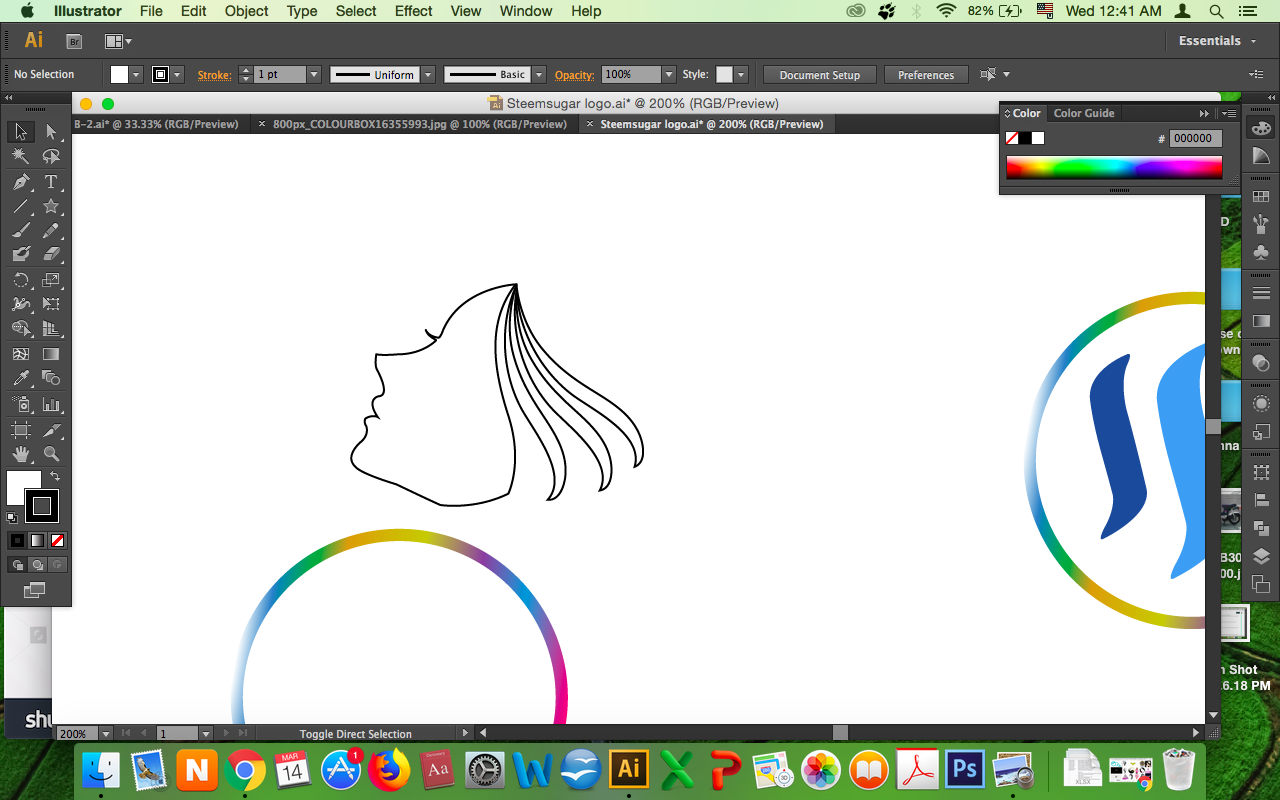Select the Lasso tool

tap(51, 157)
